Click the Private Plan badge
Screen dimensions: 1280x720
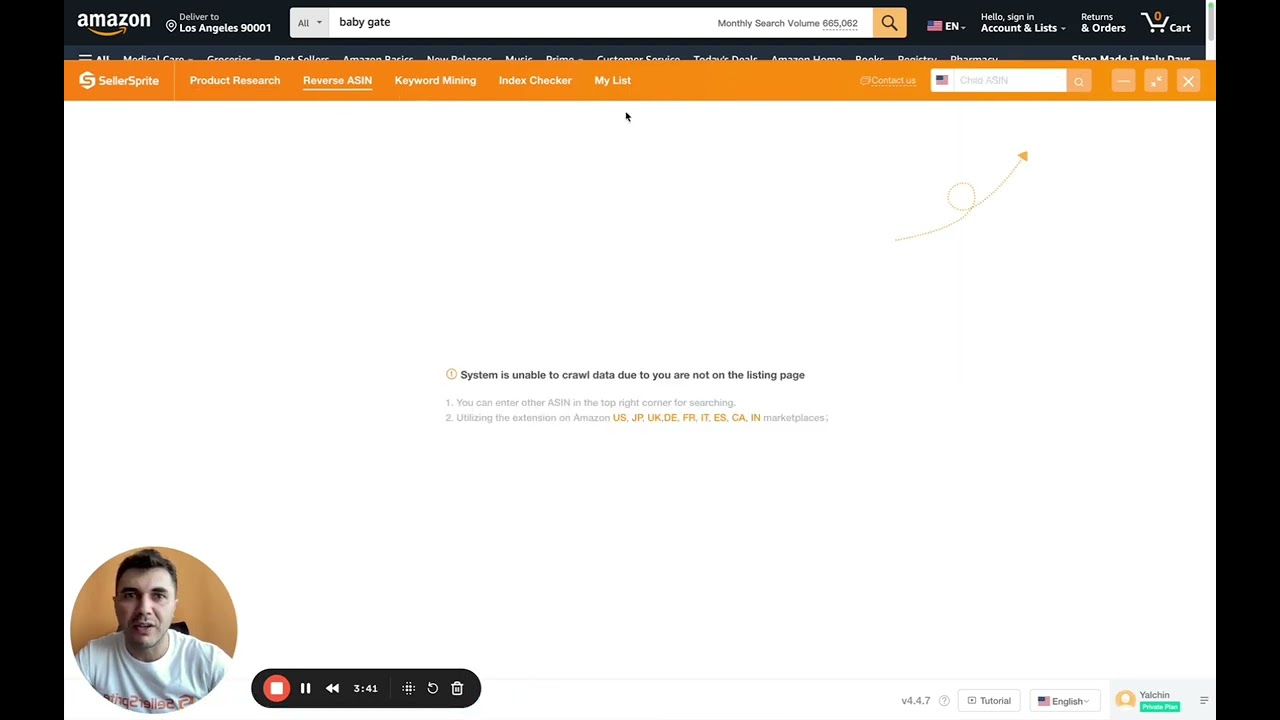click(x=1159, y=707)
